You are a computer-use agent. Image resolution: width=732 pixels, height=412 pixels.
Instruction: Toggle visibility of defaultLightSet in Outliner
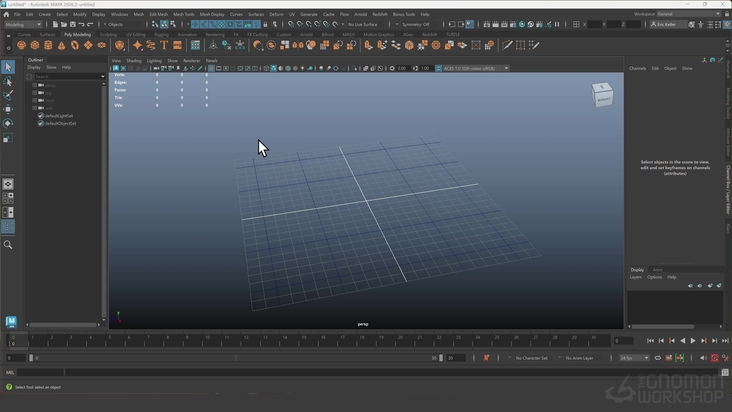41,115
